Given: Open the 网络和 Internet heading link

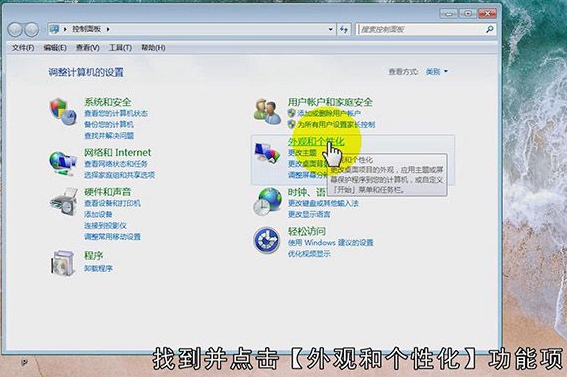Looking at the screenshot, I should click(x=118, y=152).
